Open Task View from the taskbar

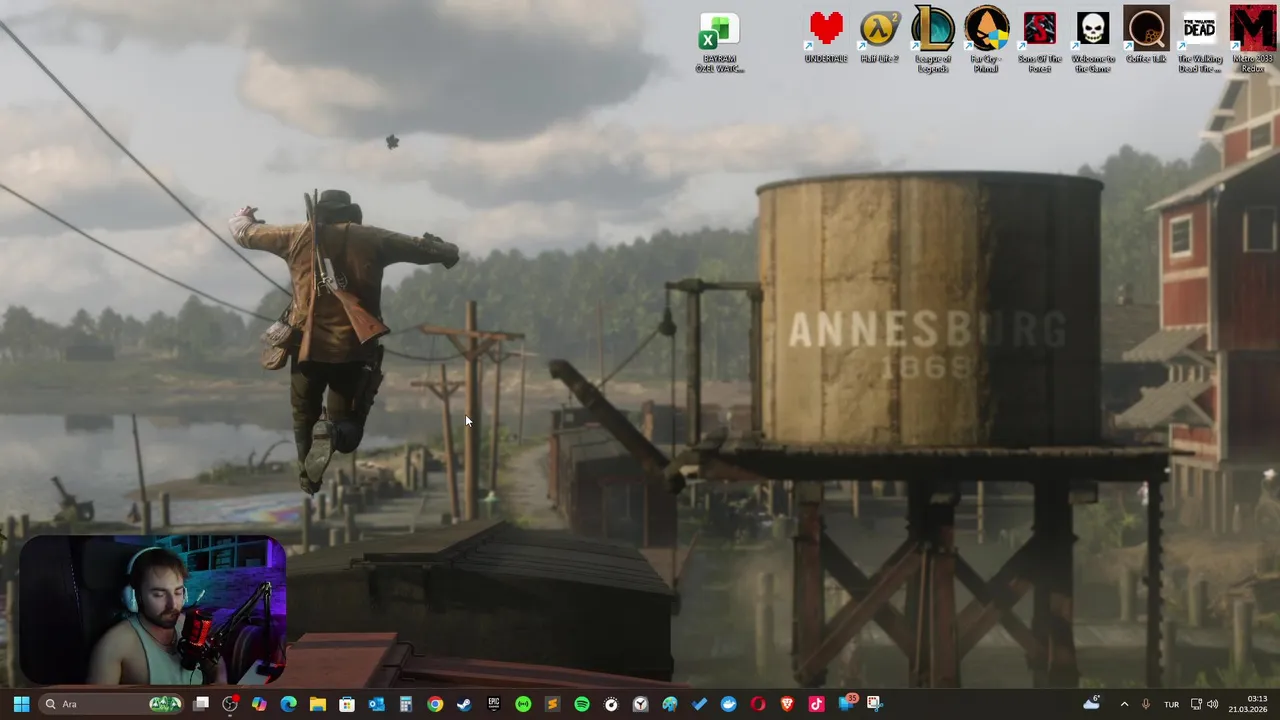click(x=201, y=704)
